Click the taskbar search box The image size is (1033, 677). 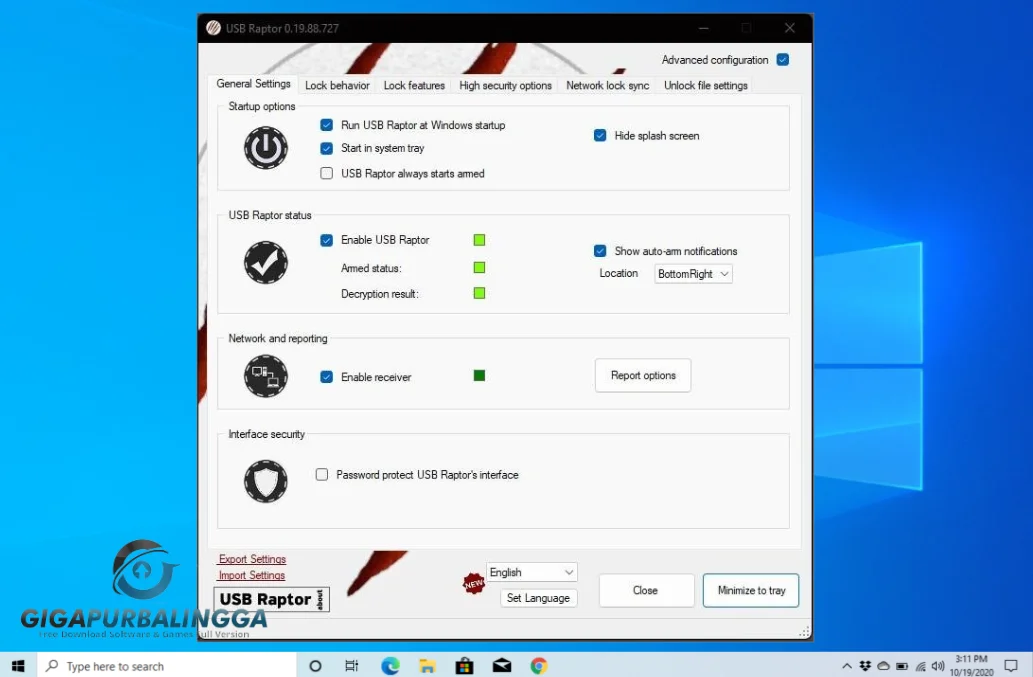167,666
